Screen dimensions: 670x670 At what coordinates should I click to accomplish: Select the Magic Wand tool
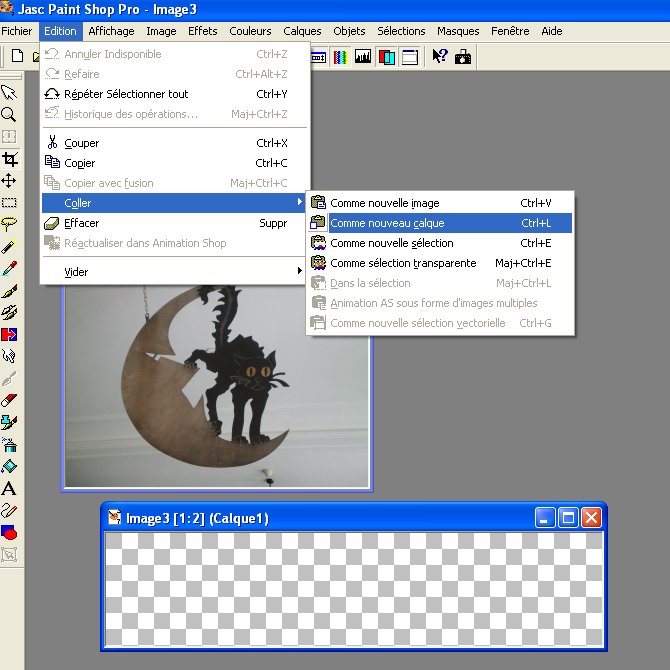[x=9, y=247]
